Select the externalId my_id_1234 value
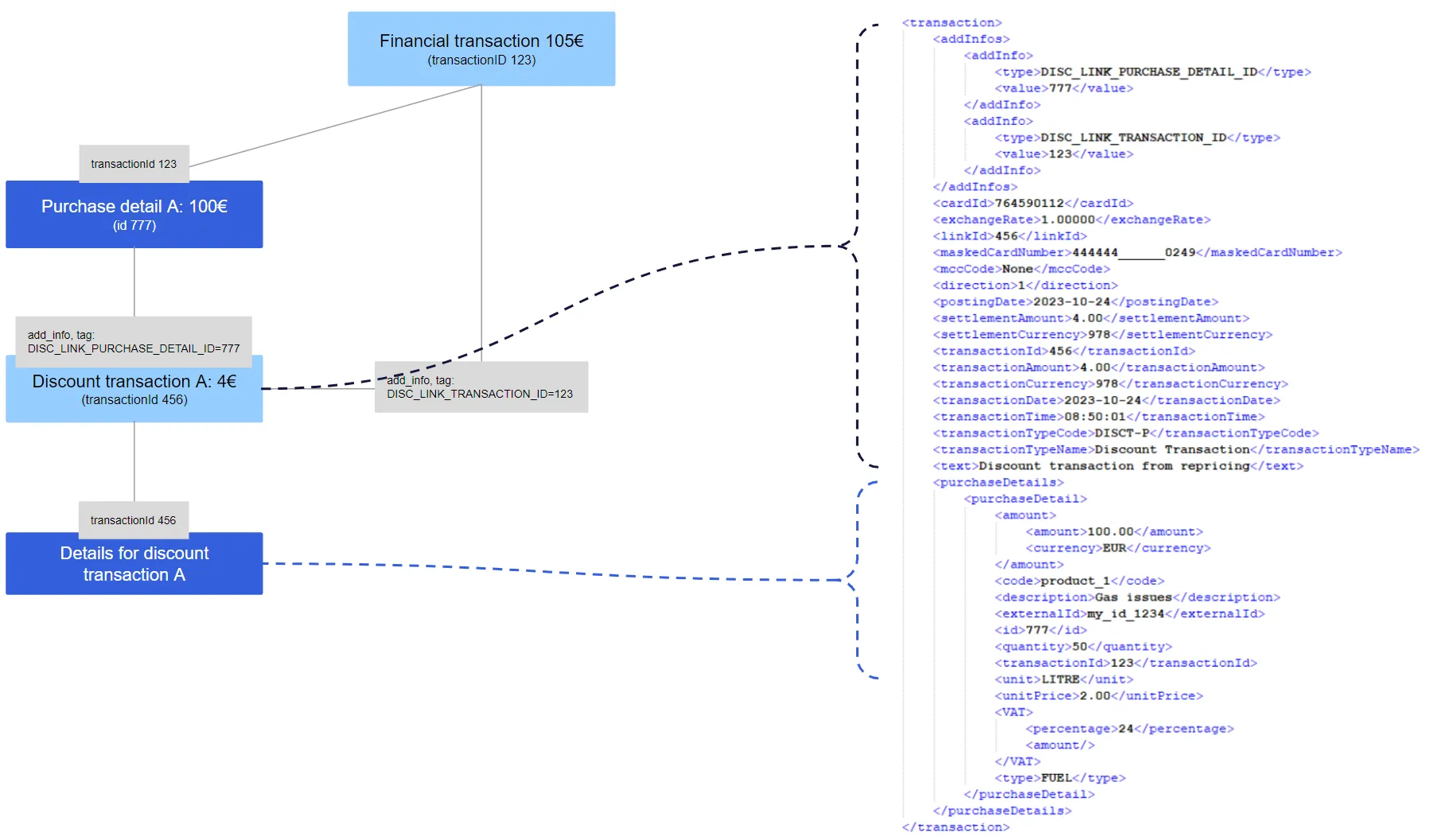 click(1124, 613)
